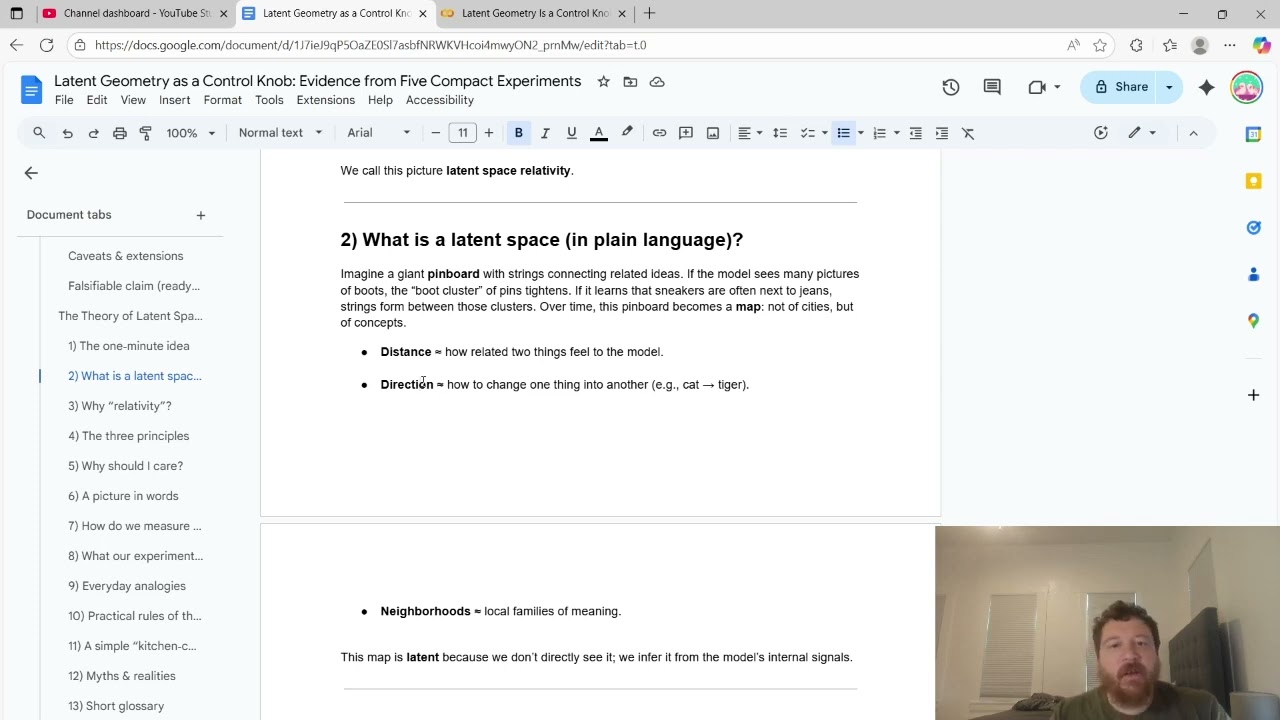Open the Join a call camera button
Screen dimensions: 1280x720
[x=1043, y=87]
